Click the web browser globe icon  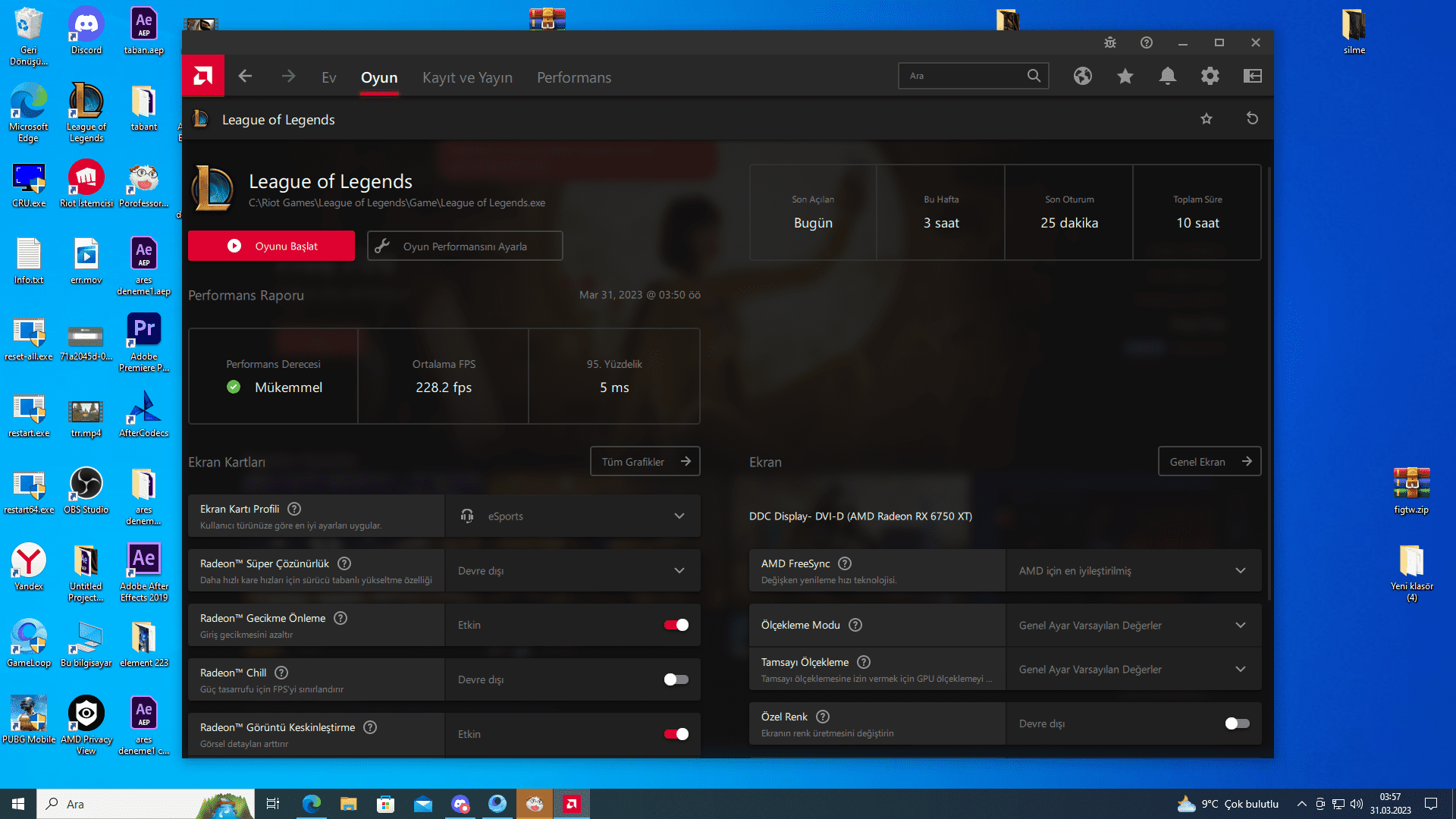pos(1082,76)
